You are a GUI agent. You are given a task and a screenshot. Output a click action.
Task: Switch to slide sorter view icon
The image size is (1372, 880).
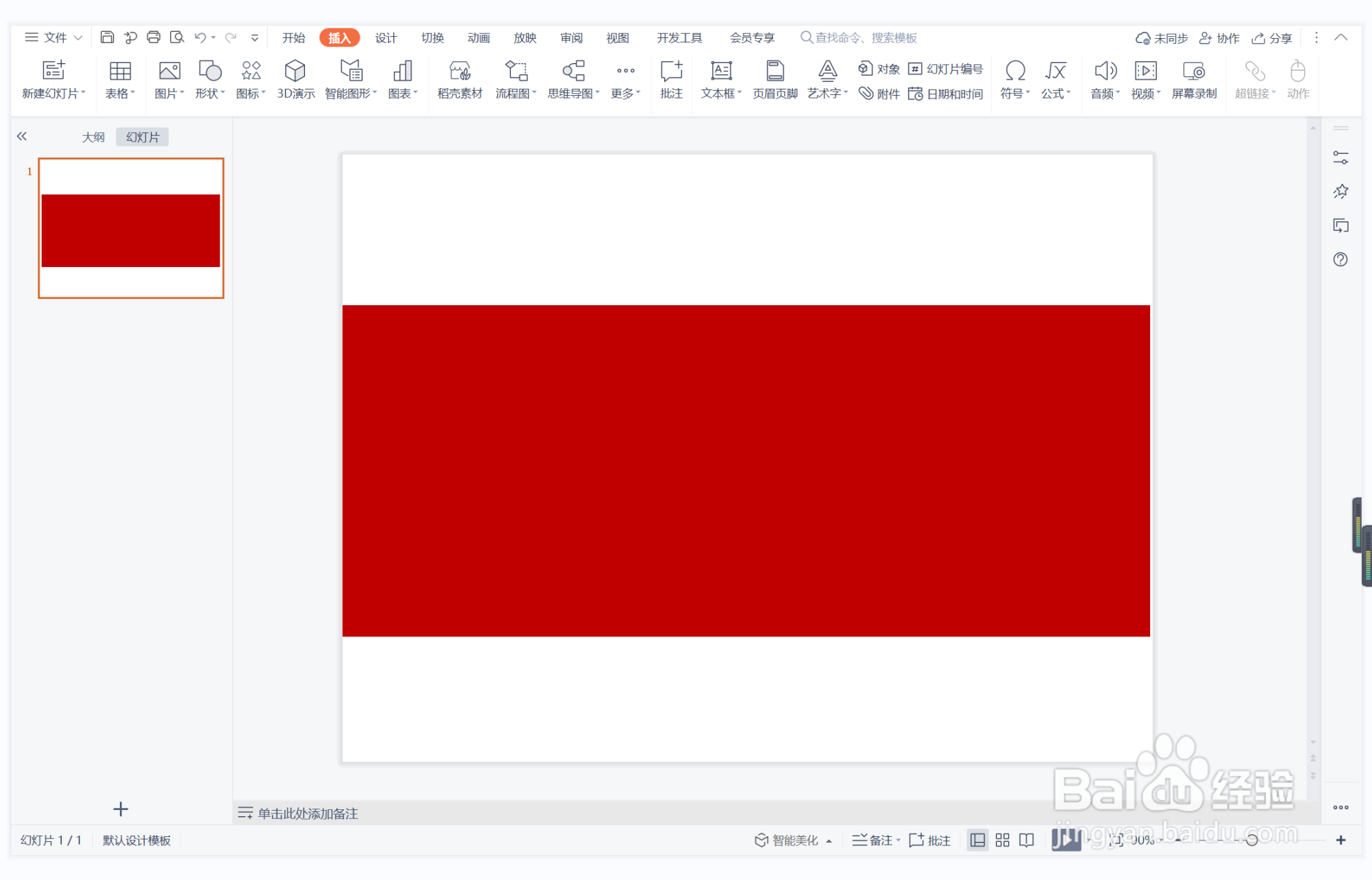(1002, 840)
